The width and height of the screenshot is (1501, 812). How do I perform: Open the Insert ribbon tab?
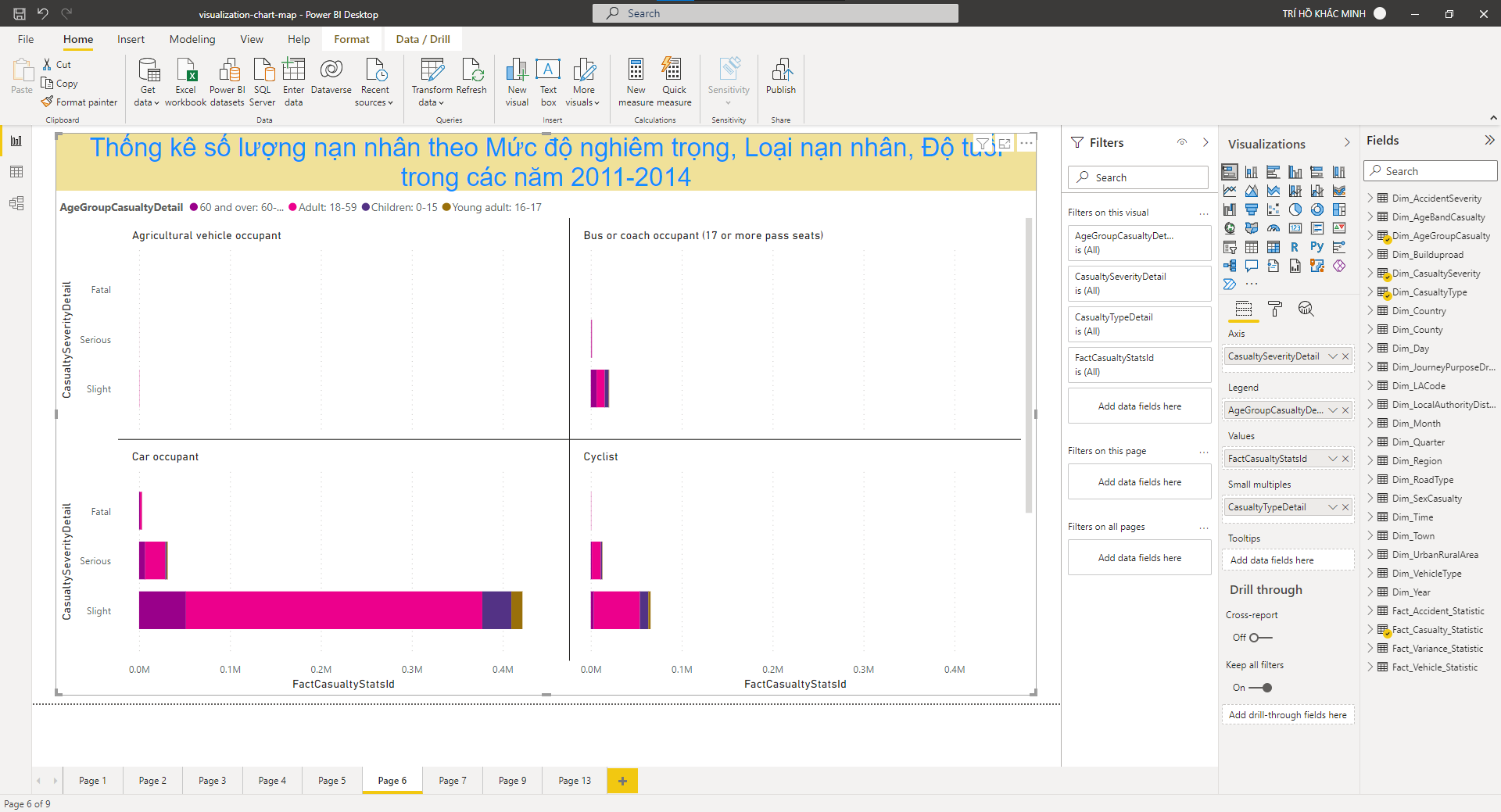131,39
